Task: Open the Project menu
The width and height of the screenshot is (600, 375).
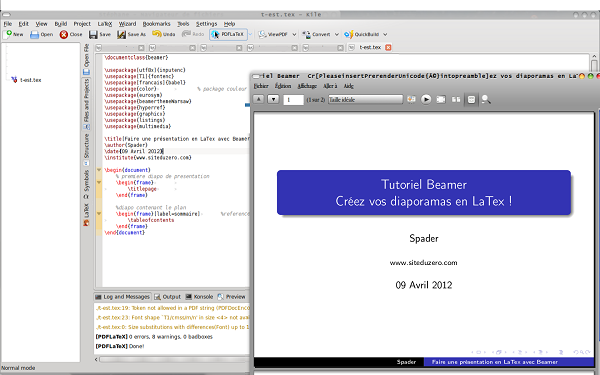Action: click(x=82, y=24)
